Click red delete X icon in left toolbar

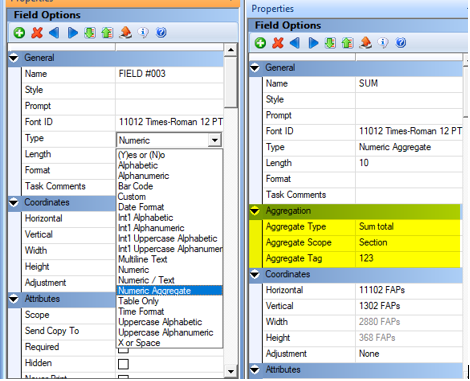37,33
